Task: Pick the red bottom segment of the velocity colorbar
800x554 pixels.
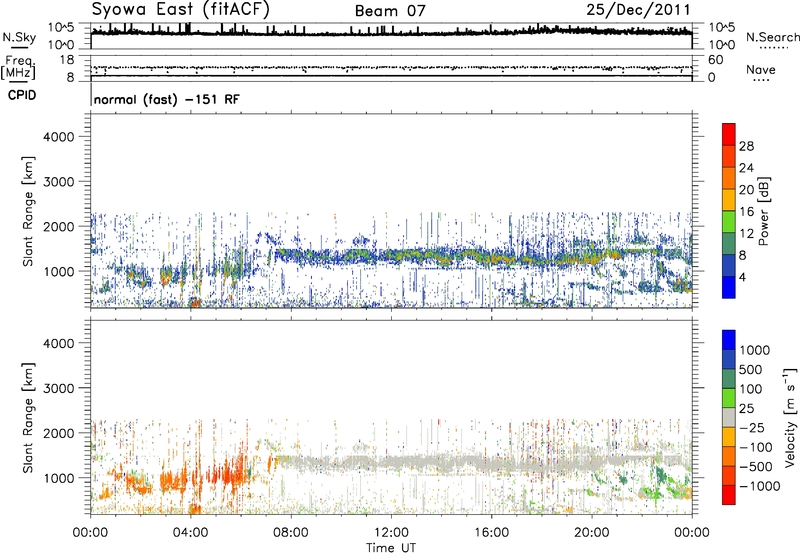Action: 729,495
